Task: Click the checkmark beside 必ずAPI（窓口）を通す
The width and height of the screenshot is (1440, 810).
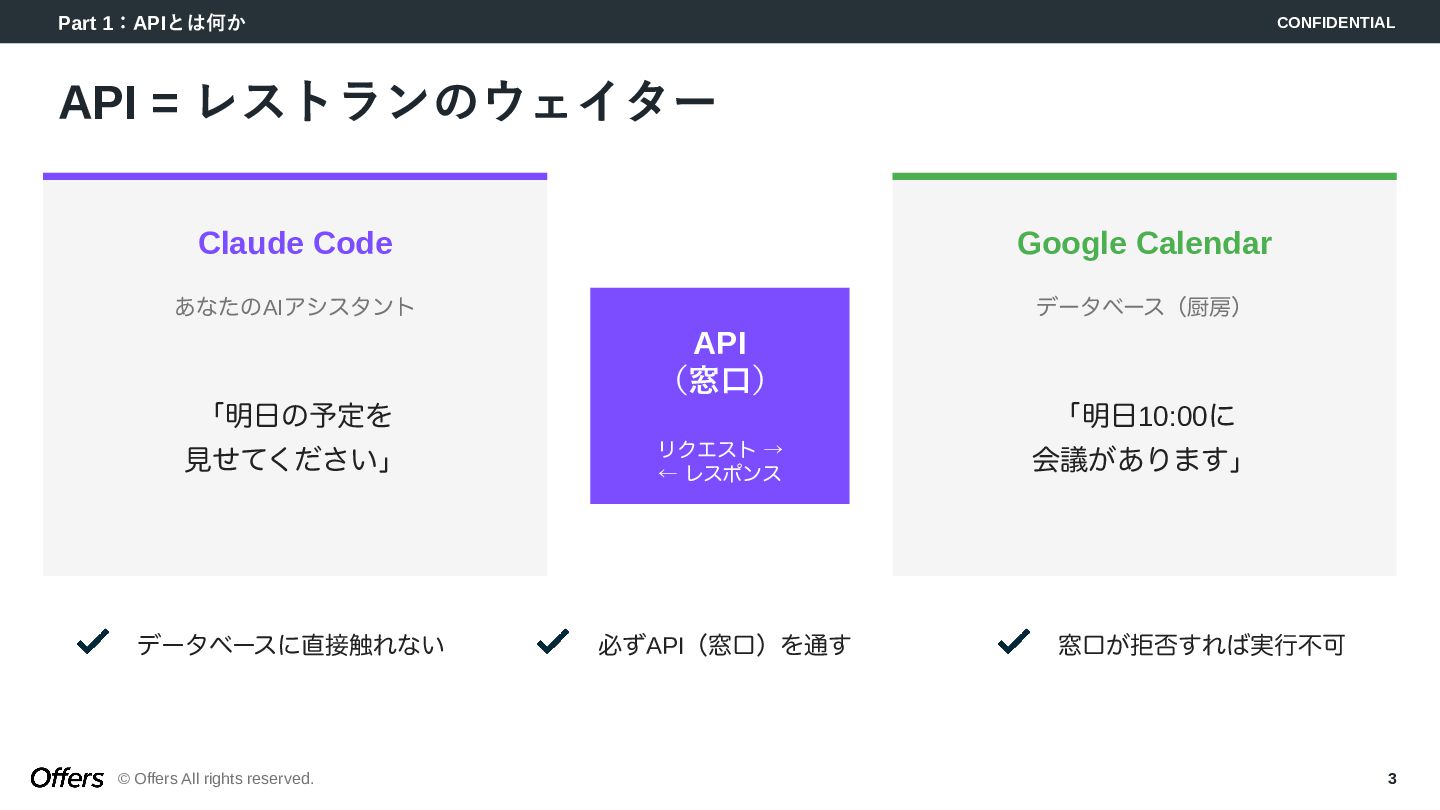Action: point(553,642)
